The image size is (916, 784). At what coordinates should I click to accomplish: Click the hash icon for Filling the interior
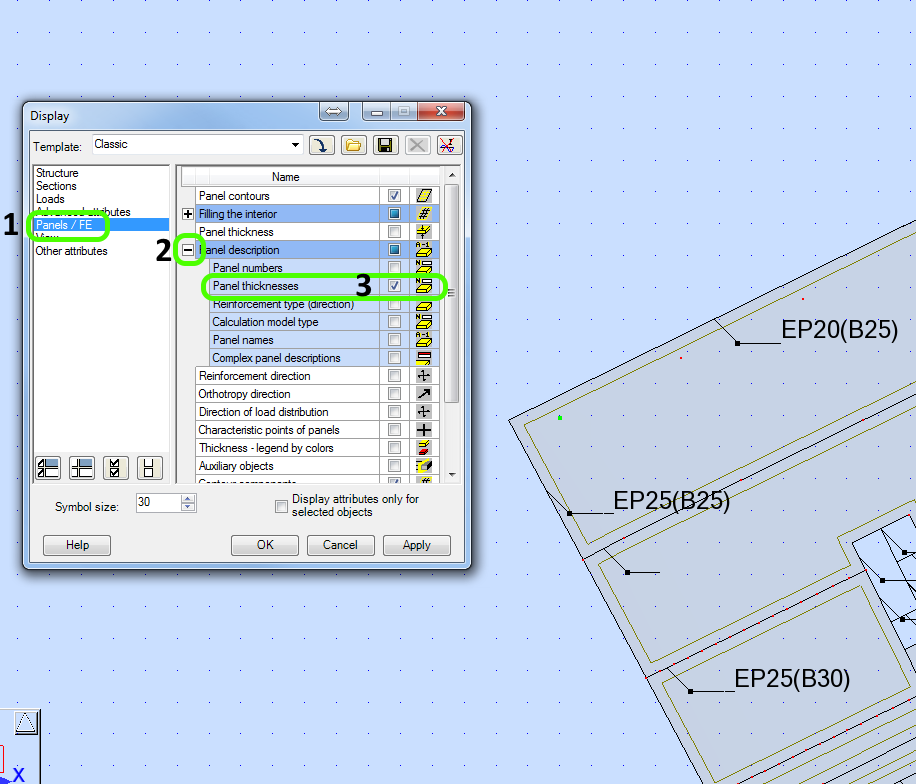[424, 213]
